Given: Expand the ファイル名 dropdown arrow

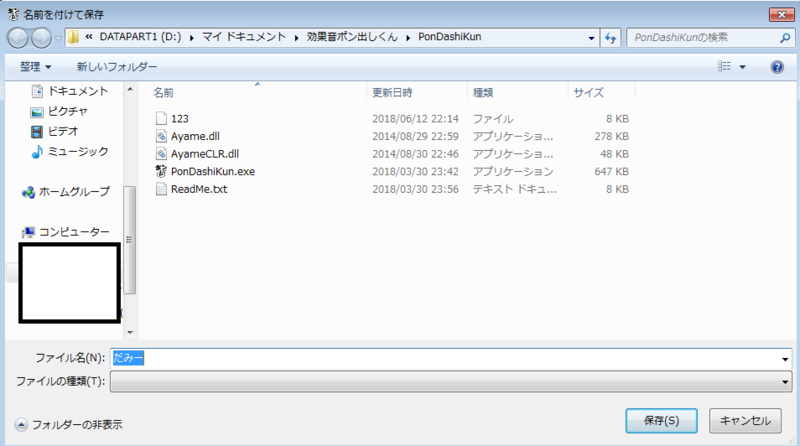Looking at the screenshot, I should [x=785, y=359].
